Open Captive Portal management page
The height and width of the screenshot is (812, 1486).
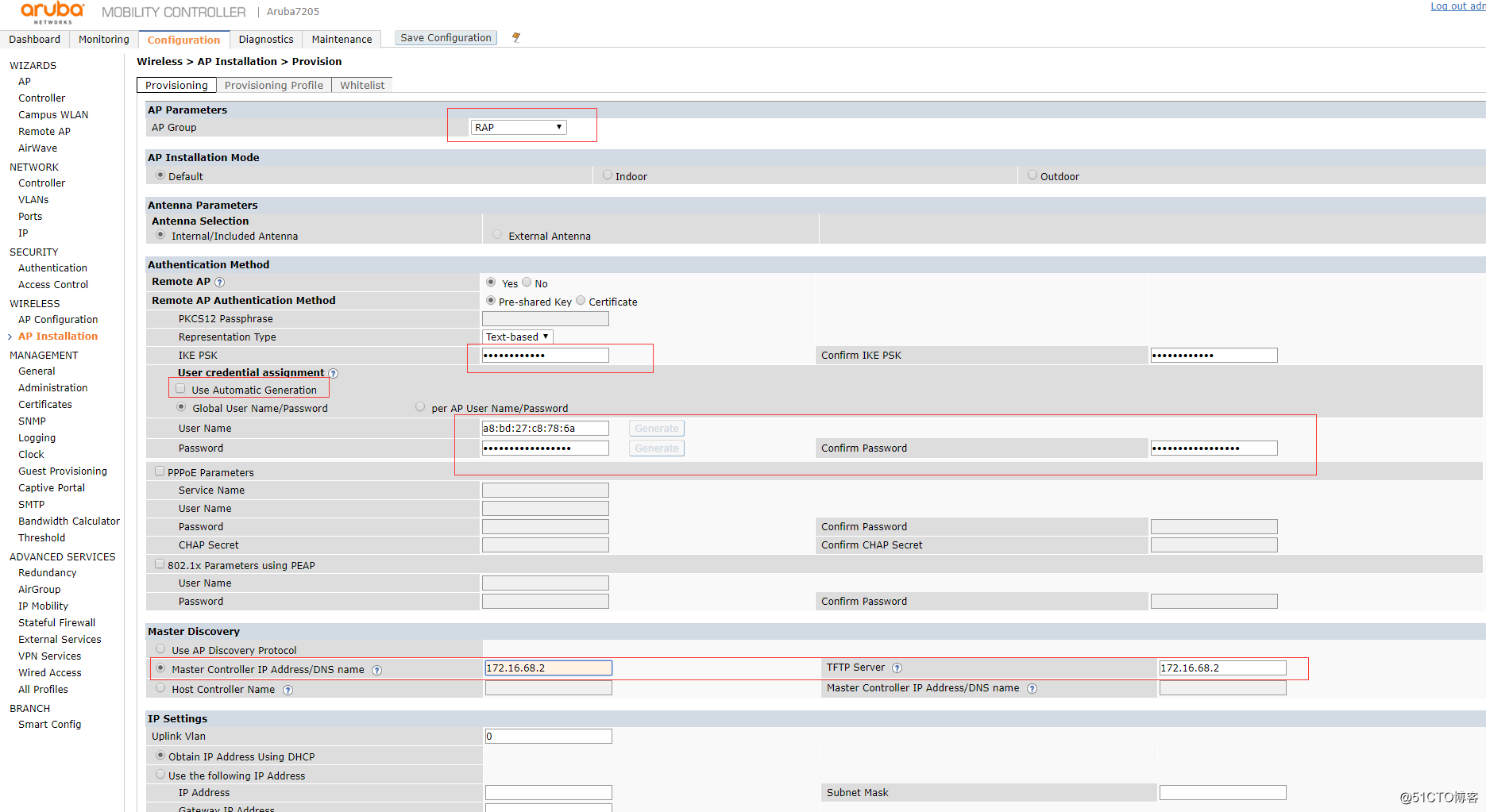pos(52,488)
